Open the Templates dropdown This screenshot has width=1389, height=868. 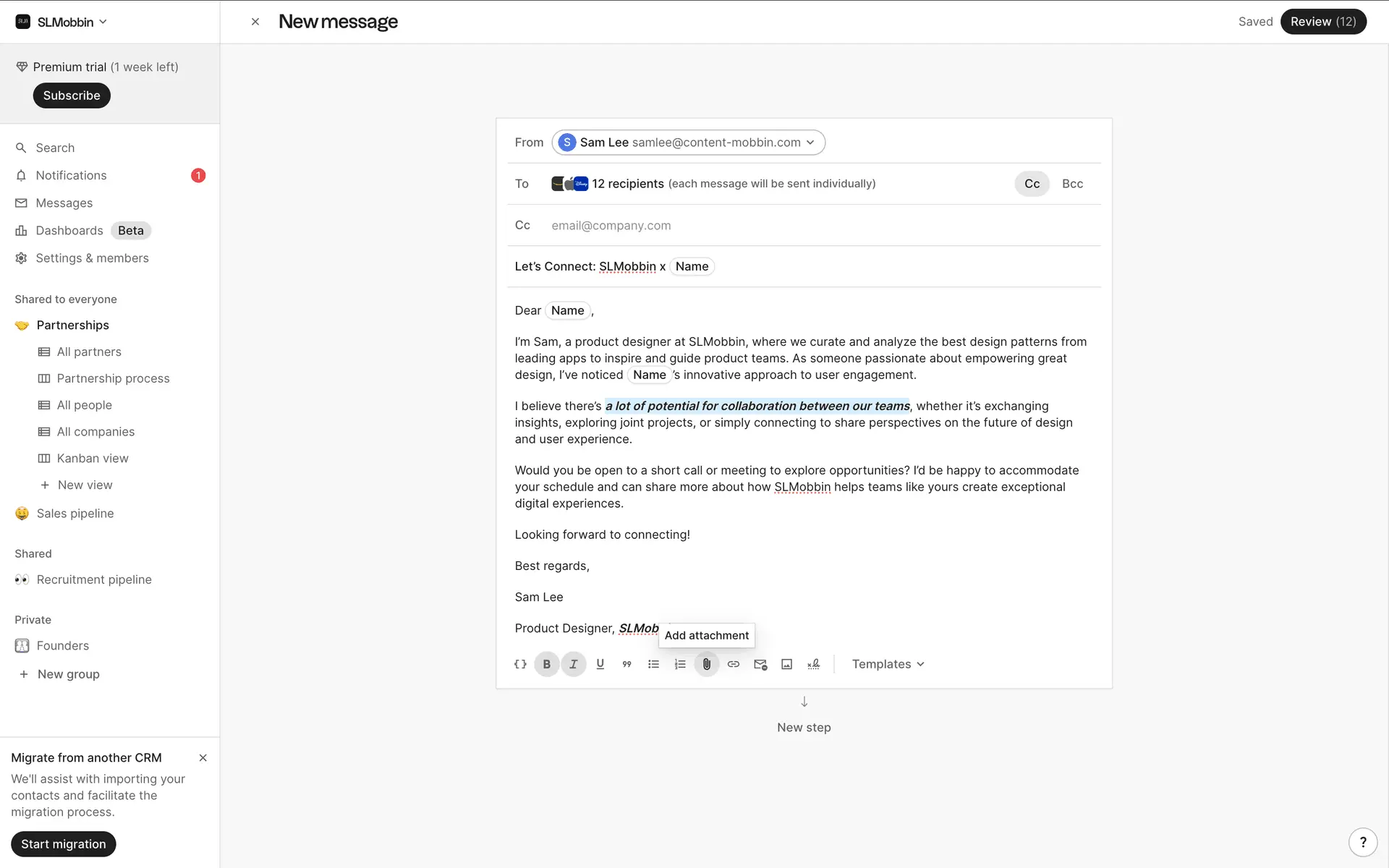[x=888, y=664]
